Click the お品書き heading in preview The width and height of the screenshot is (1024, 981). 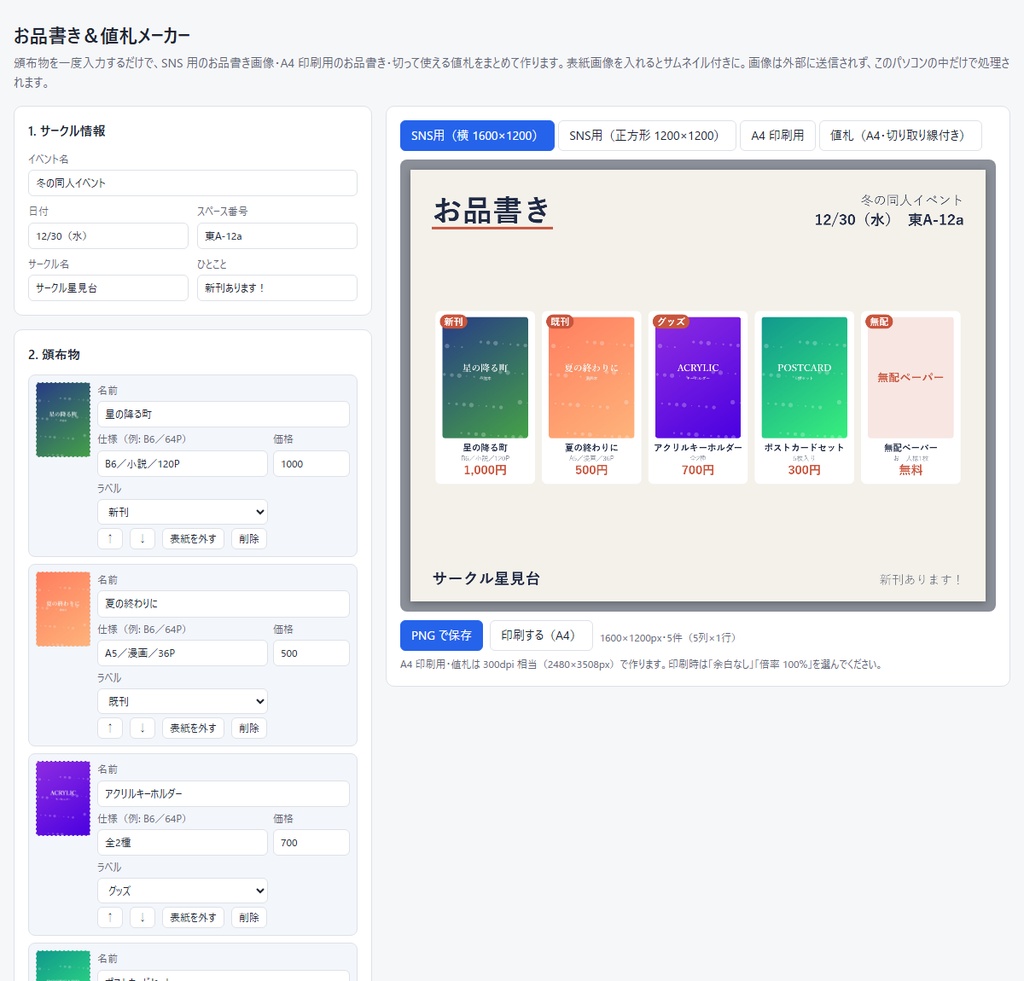[x=492, y=210]
